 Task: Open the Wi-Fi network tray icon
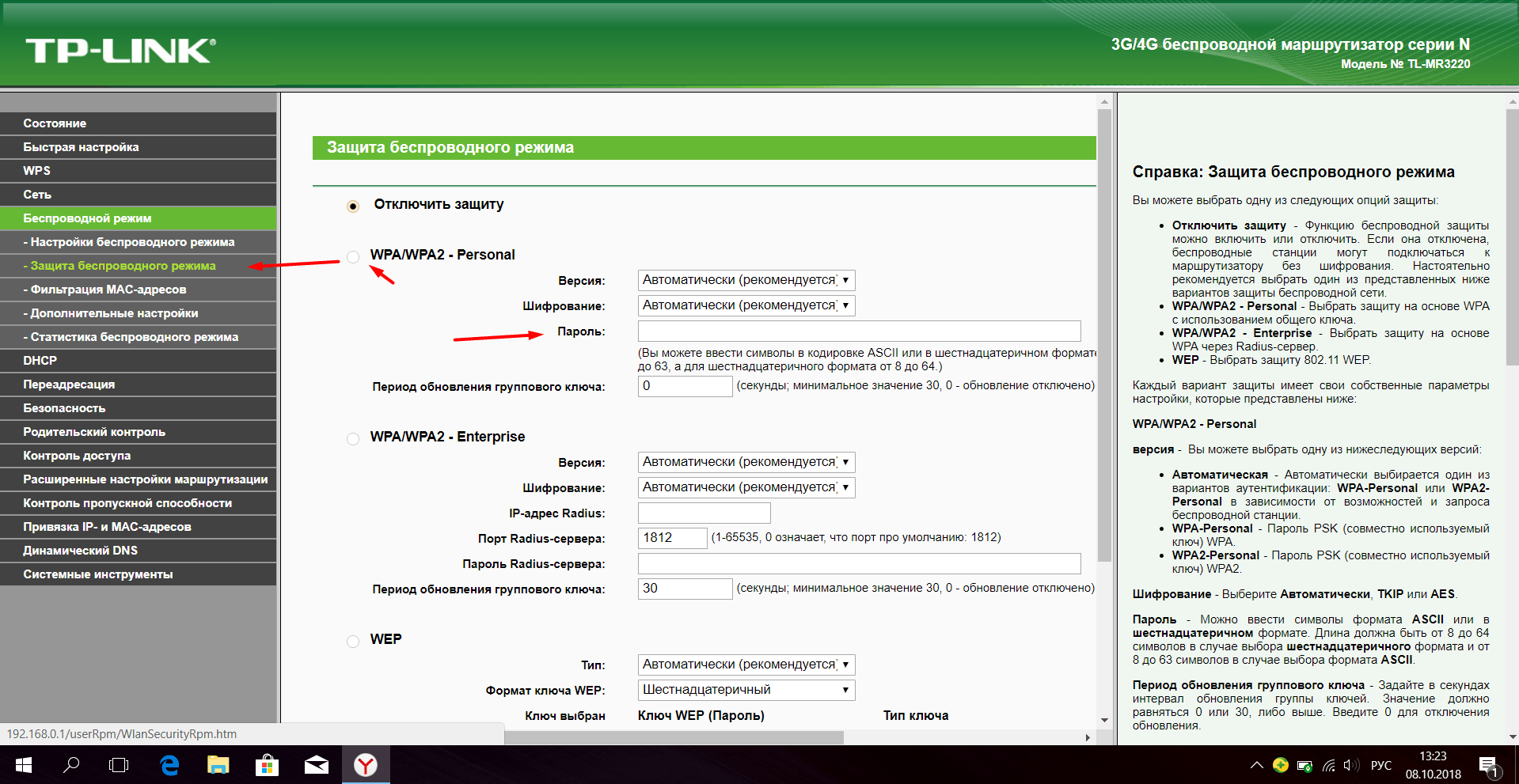pyautogui.click(x=1329, y=766)
